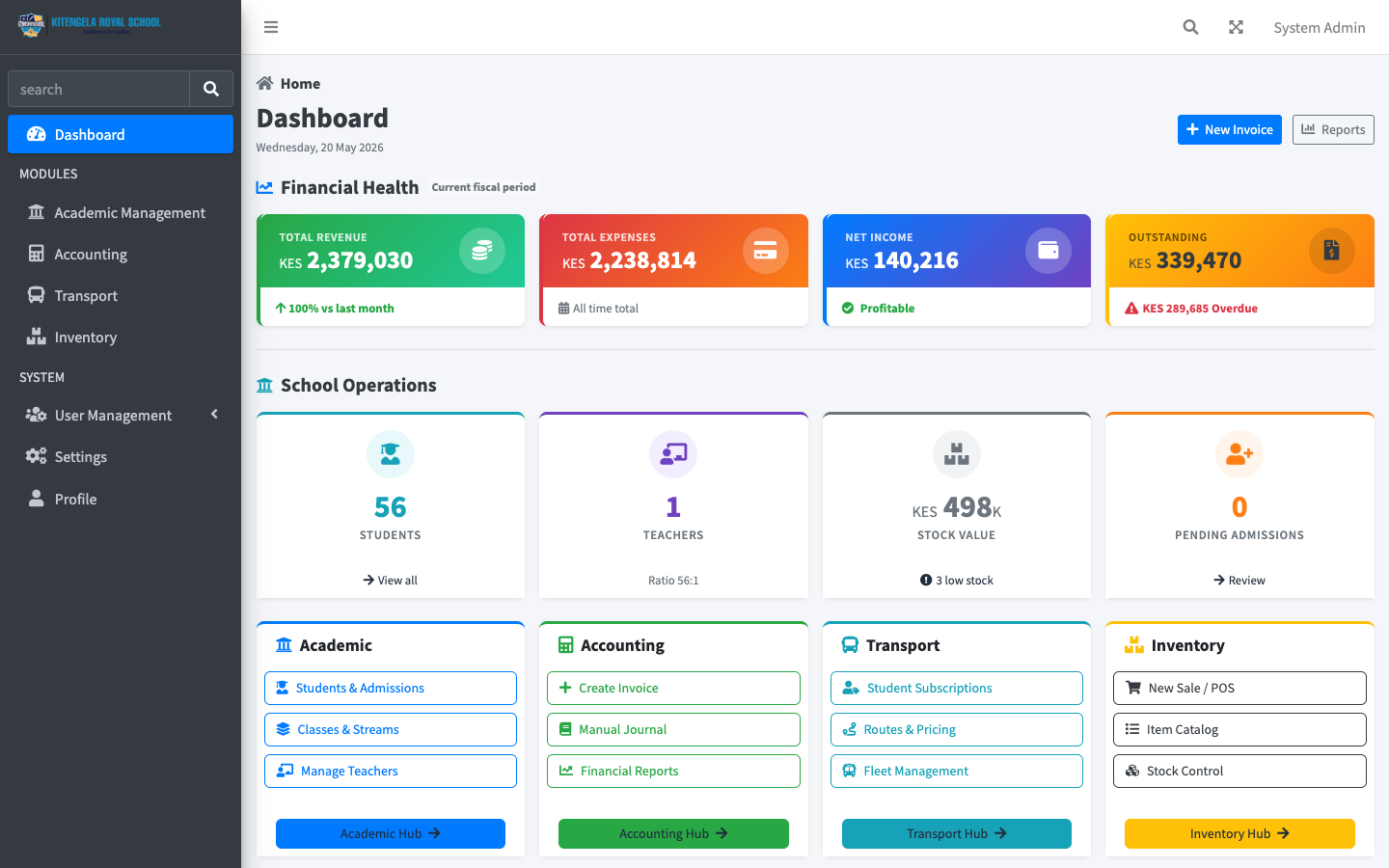The image size is (1389, 868).
Task: Open Classes & Streams
Action: (391, 729)
